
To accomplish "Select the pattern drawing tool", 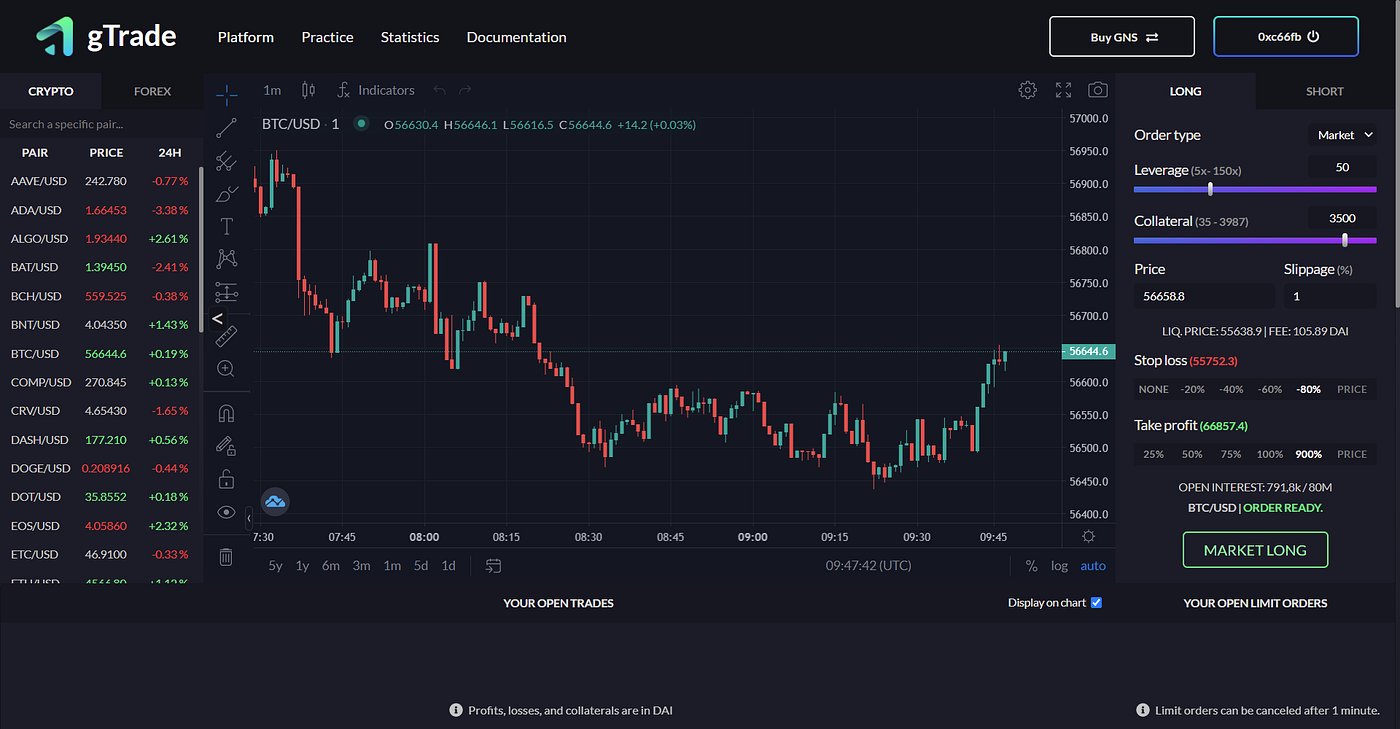I will 227,259.
